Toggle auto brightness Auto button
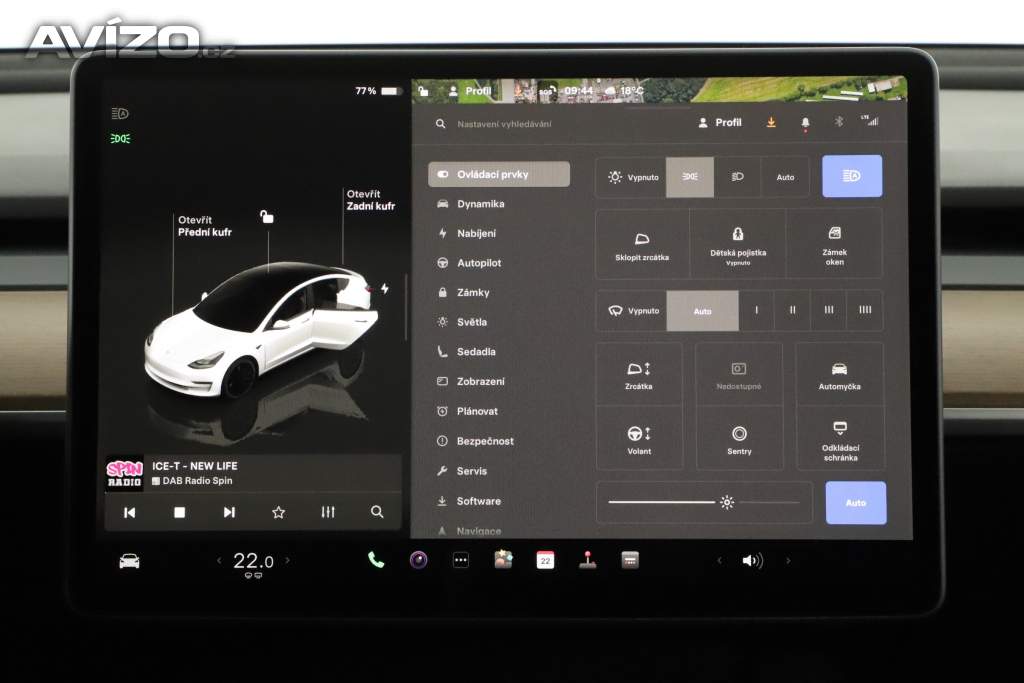 856,503
